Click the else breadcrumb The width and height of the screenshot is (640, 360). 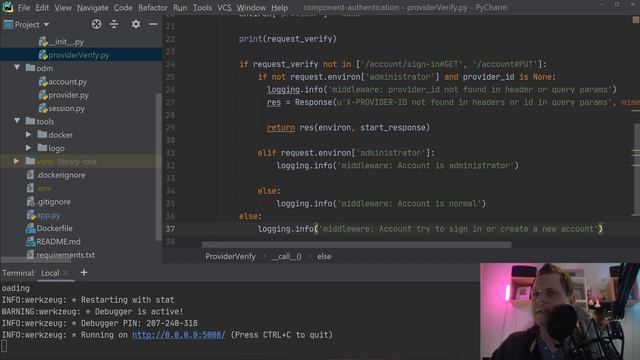pyautogui.click(x=324, y=257)
